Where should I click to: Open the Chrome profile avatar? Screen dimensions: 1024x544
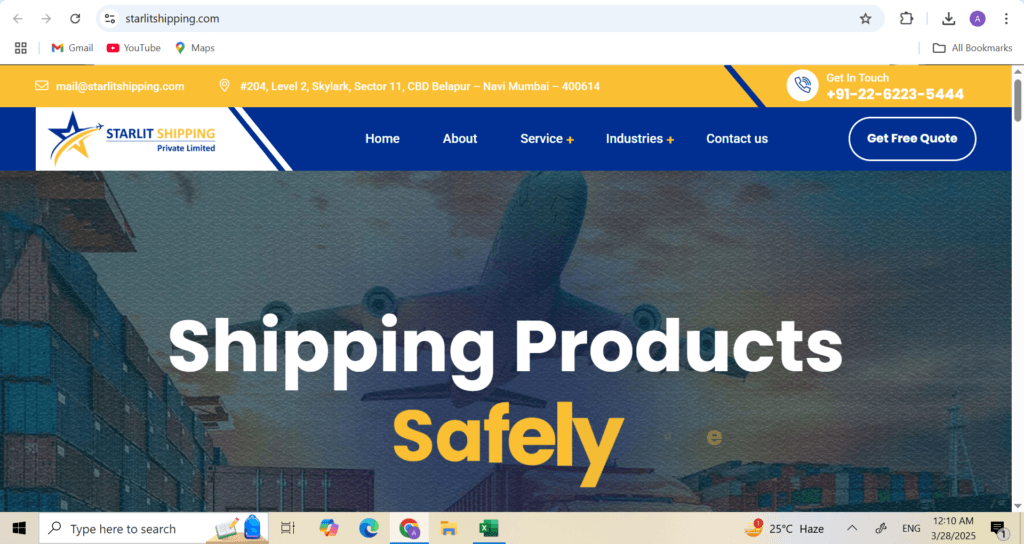coord(977,18)
